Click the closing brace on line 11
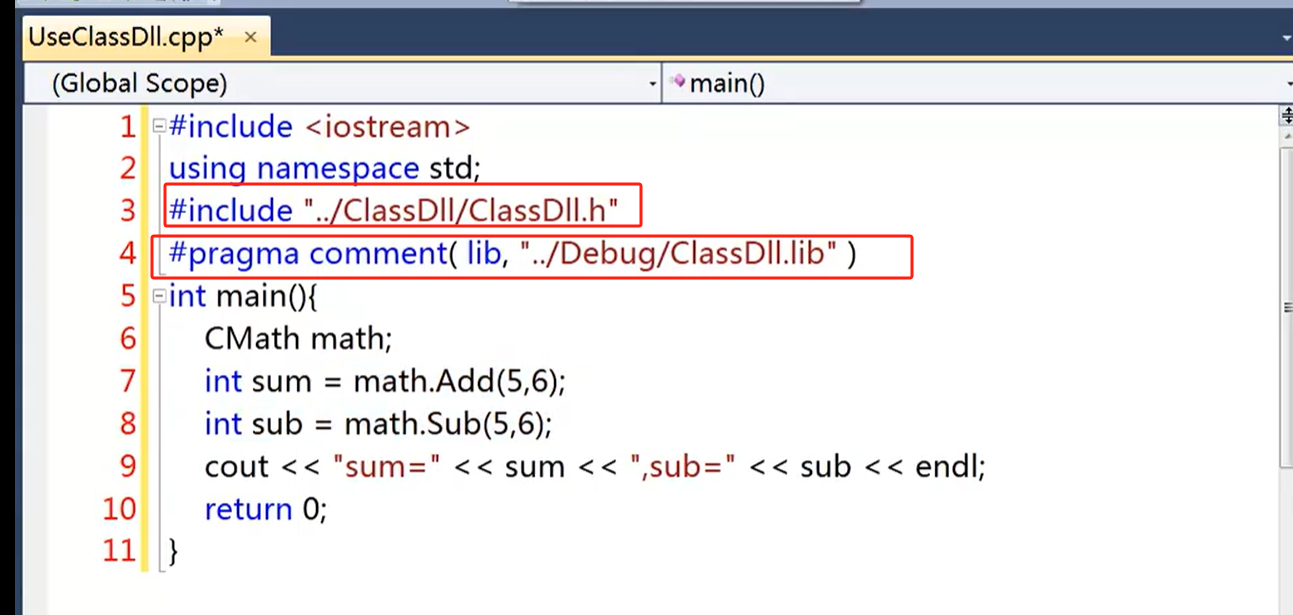Image resolution: width=1293 pixels, height=615 pixels. point(174,551)
